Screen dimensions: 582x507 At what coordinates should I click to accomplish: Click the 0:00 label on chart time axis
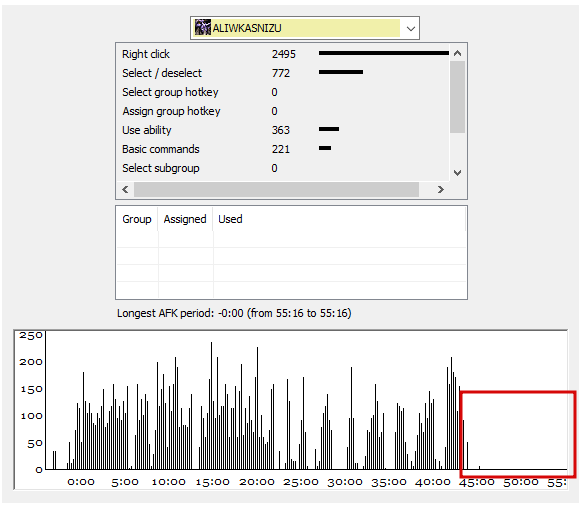[x=81, y=482]
